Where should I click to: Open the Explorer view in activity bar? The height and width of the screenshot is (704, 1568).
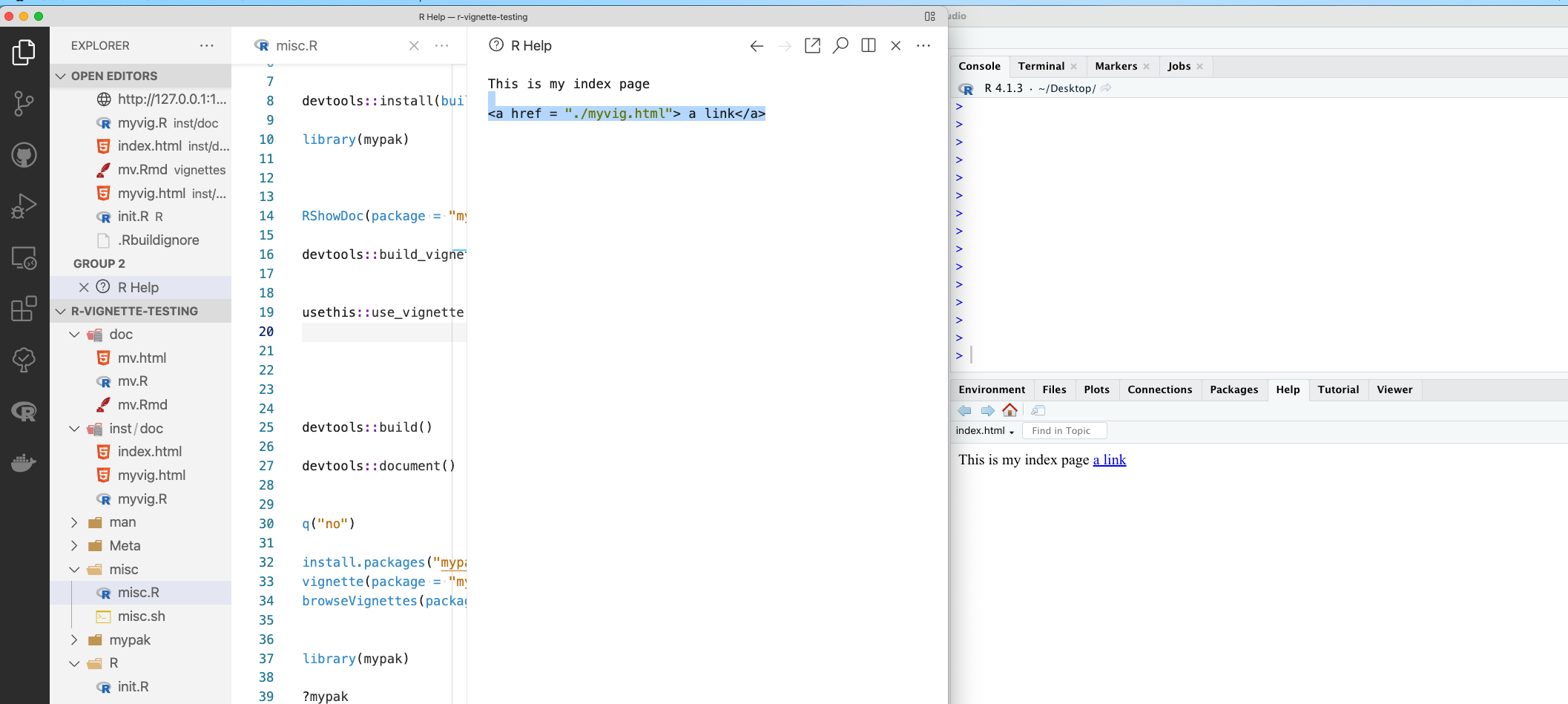[24, 52]
